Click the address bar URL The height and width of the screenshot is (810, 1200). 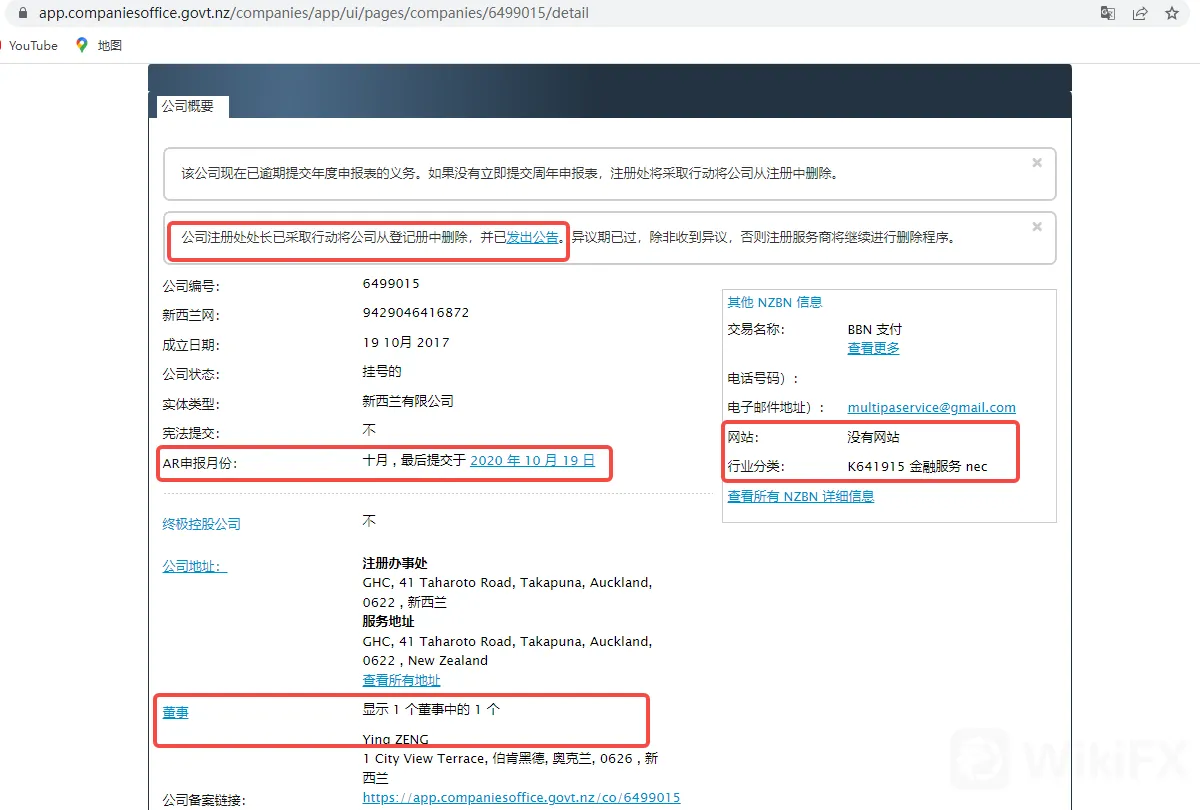(314, 14)
